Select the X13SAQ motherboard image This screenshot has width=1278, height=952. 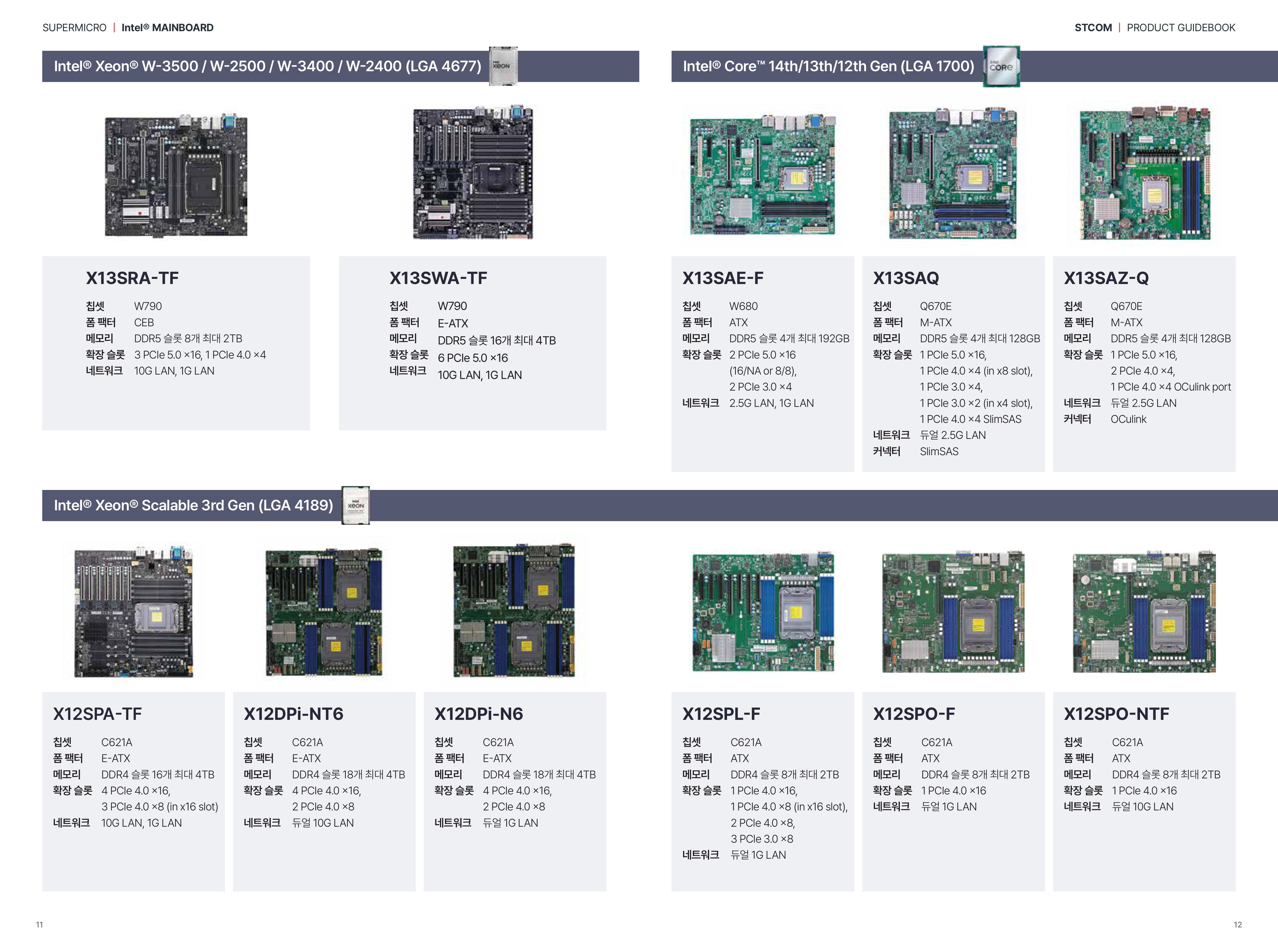[x=953, y=173]
